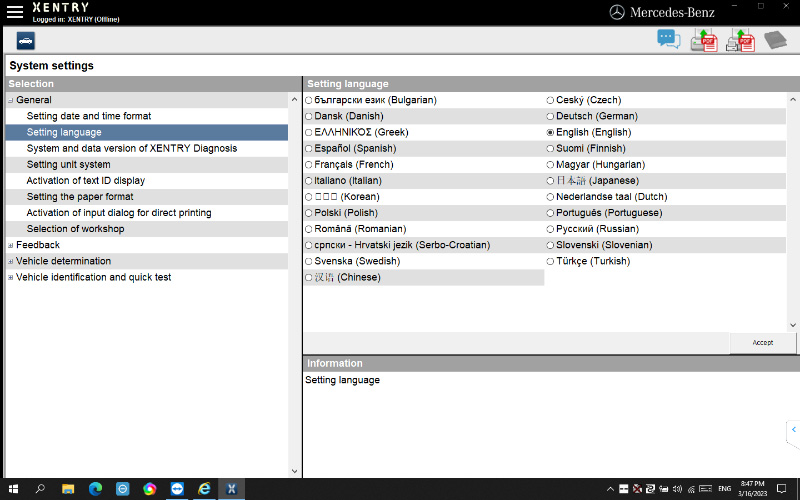Select Korean language radio button

(x=309, y=197)
